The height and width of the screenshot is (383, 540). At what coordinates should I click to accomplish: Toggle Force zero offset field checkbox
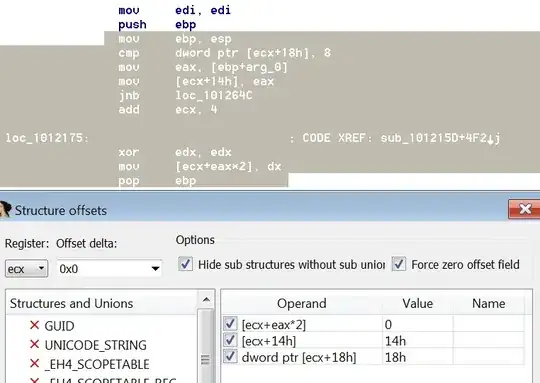coord(398,265)
